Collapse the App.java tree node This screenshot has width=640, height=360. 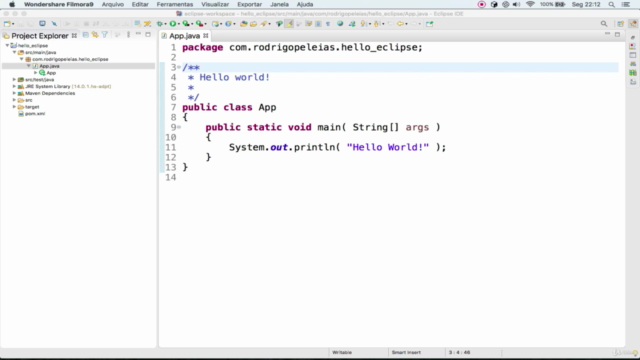click(28, 66)
